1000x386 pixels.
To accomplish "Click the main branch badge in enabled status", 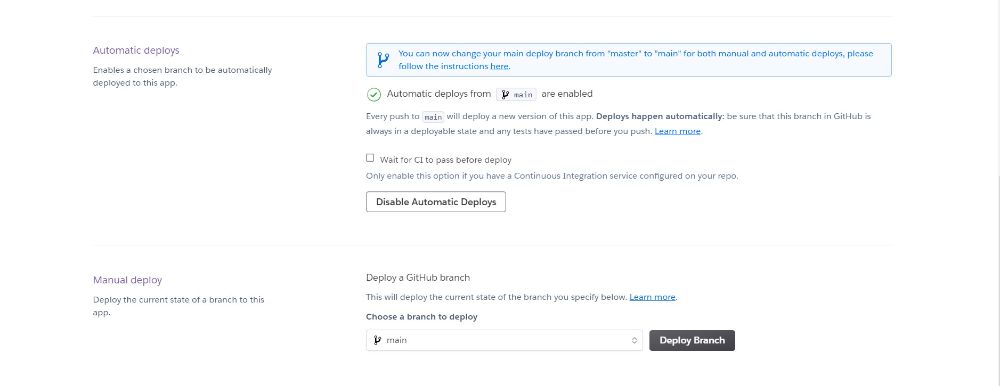I will (517, 94).
